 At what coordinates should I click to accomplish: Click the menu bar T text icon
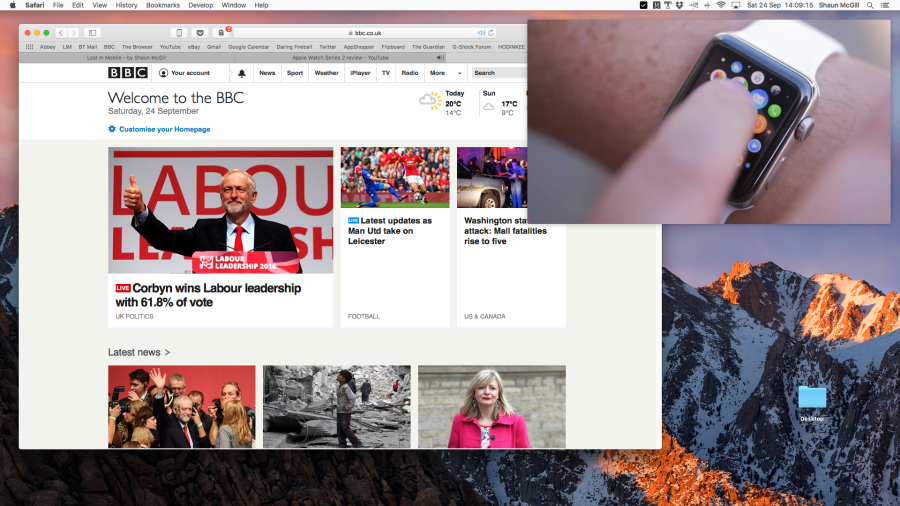[x=668, y=5]
